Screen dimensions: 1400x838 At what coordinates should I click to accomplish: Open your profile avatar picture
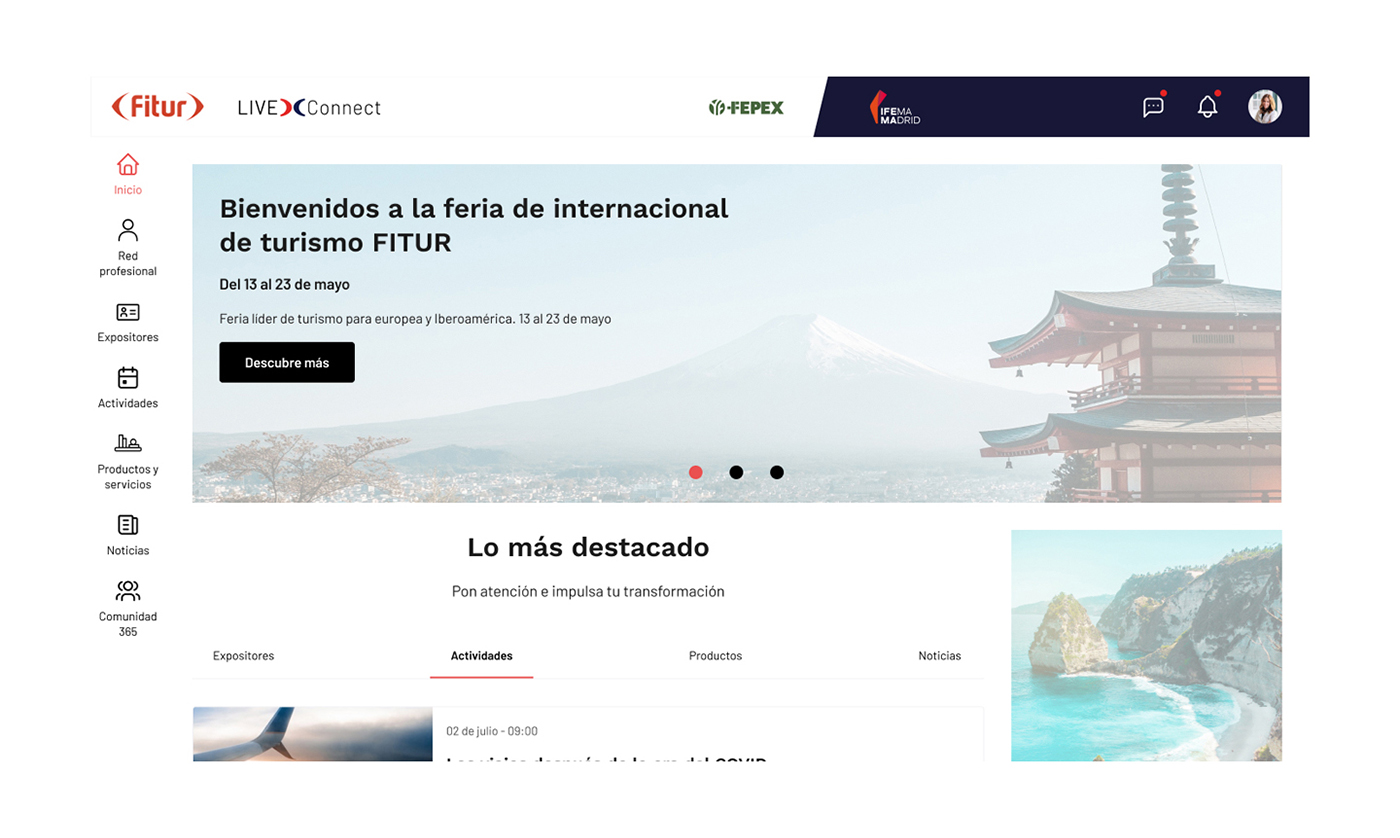(x=1265, y=106)
